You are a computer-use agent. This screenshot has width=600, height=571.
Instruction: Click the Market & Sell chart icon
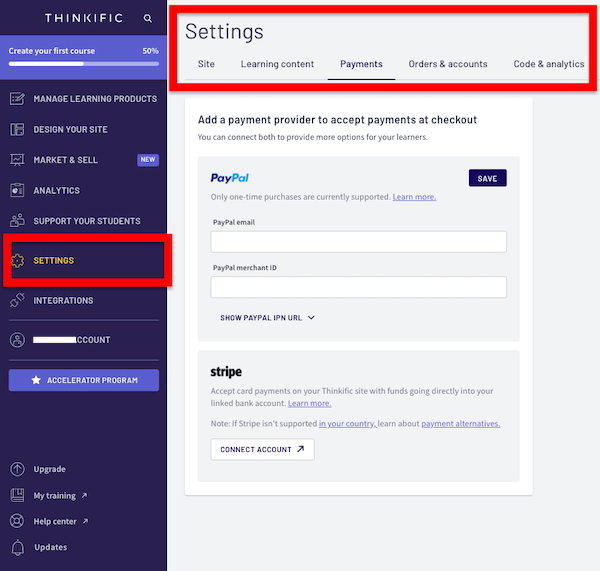coord(17,160)
